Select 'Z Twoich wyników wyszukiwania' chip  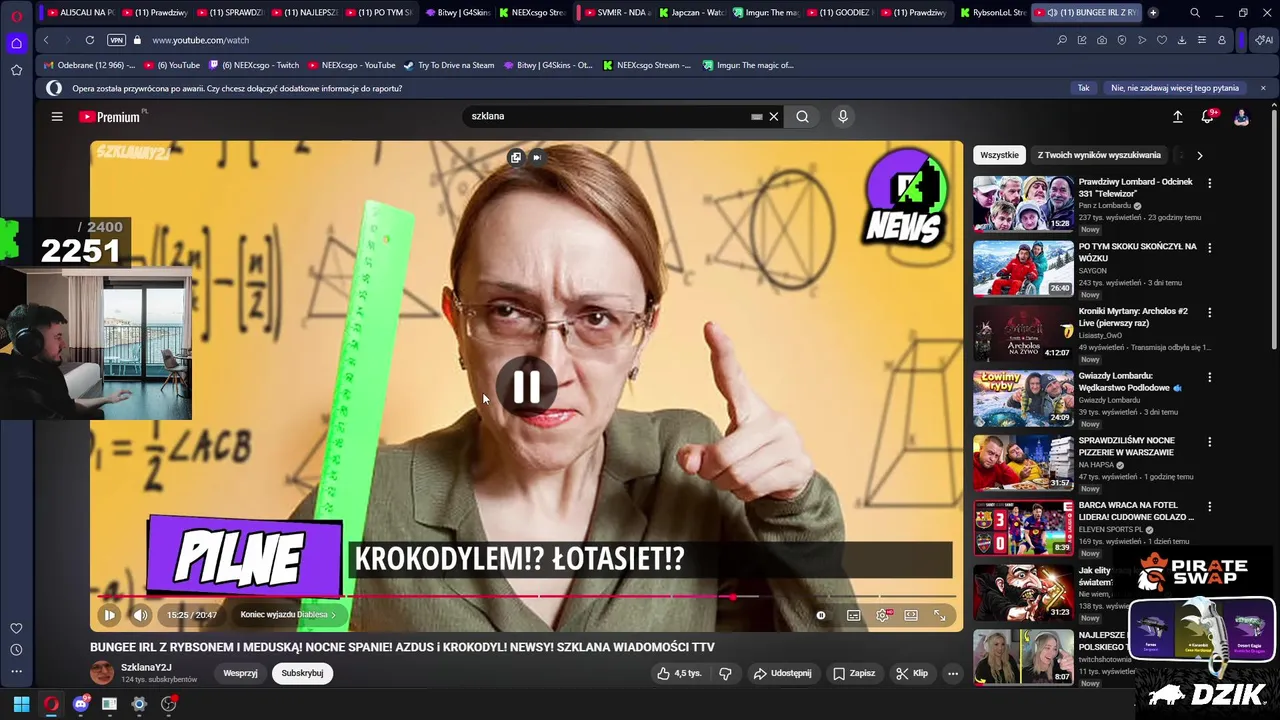[1099, 155]
